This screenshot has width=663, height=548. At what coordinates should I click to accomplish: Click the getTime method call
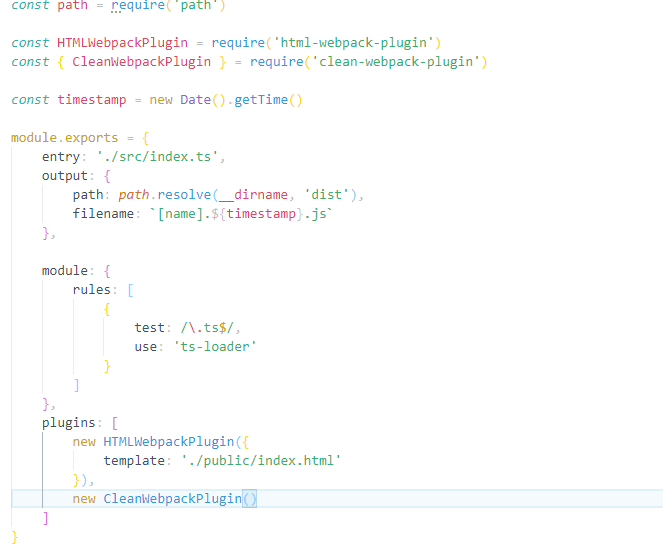[x=261, y=100]
